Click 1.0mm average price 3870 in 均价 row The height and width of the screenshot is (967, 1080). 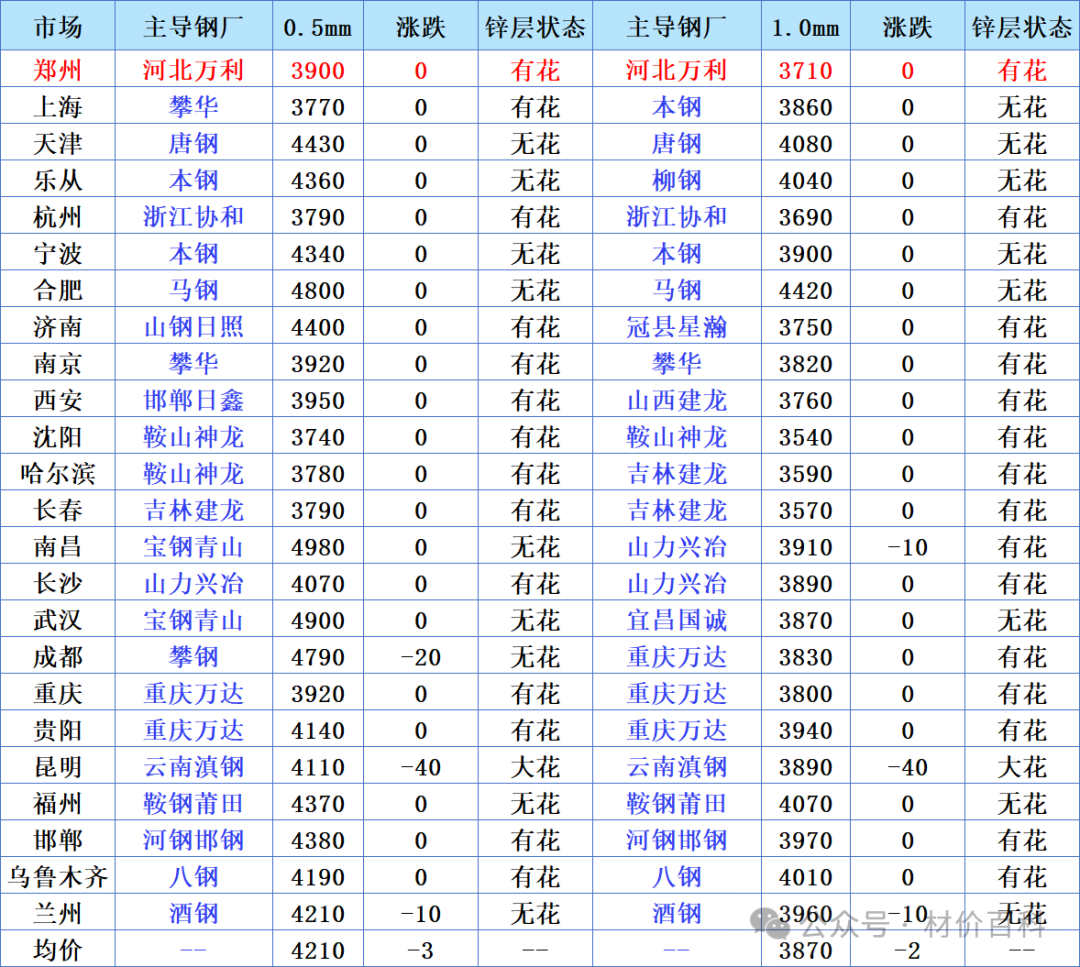pos(806,950)
